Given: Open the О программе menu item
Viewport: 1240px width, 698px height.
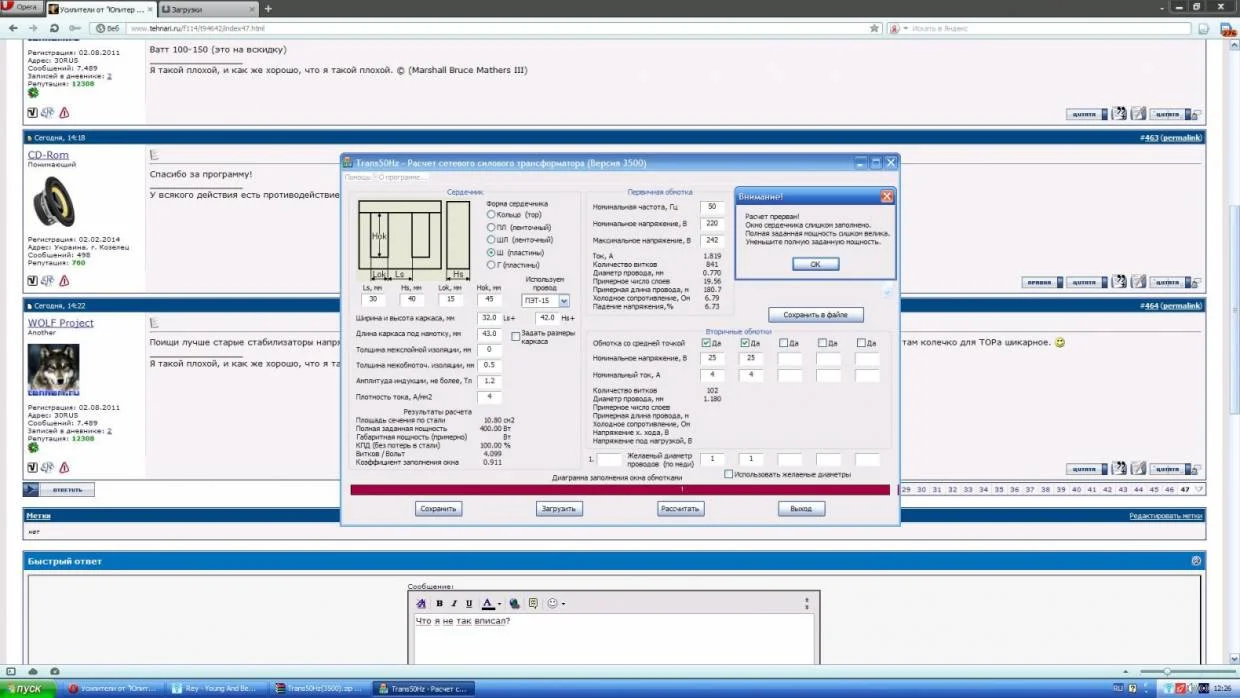Looking at the screenshot, I should pyautogui.click(x=402, y=177).
